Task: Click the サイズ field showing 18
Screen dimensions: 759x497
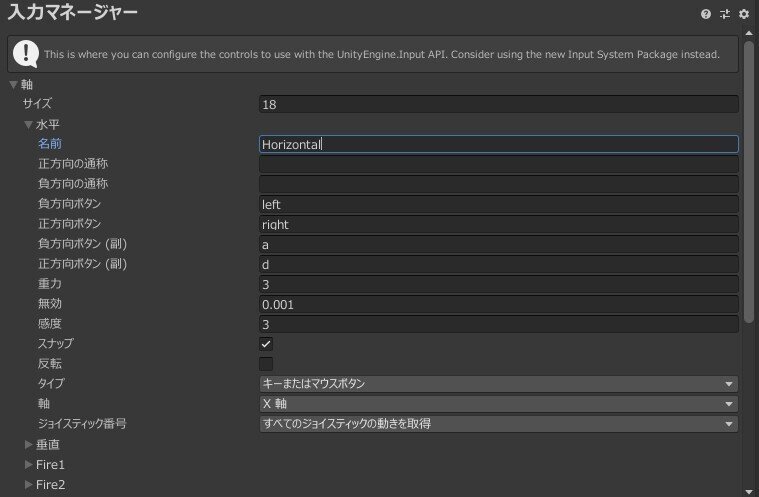Action: (498, 104)
